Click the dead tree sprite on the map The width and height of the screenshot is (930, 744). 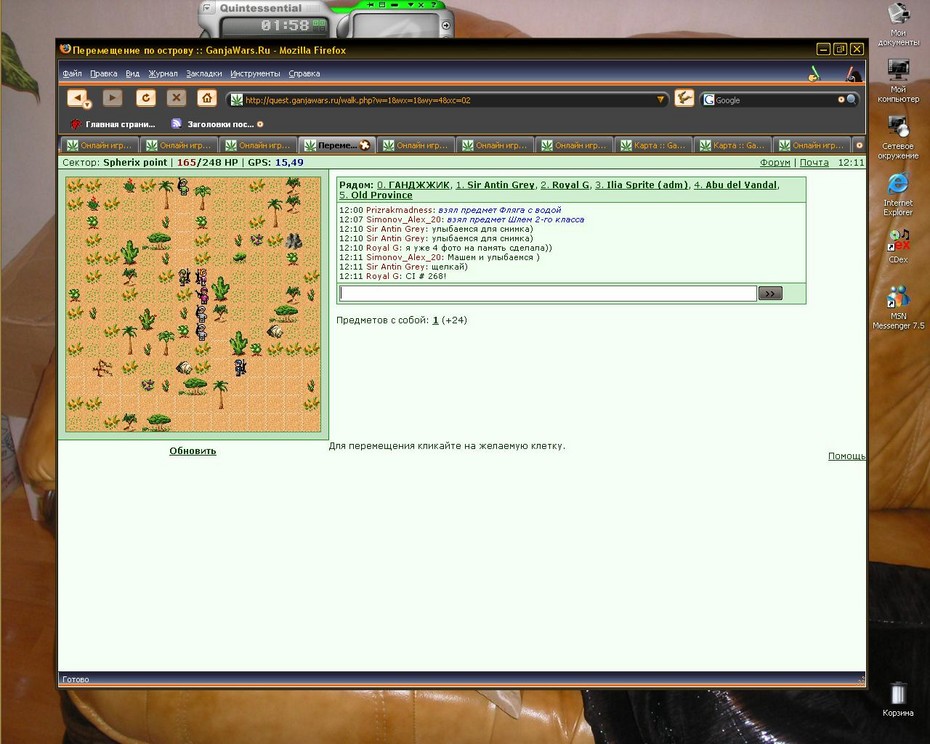point(103,368)
